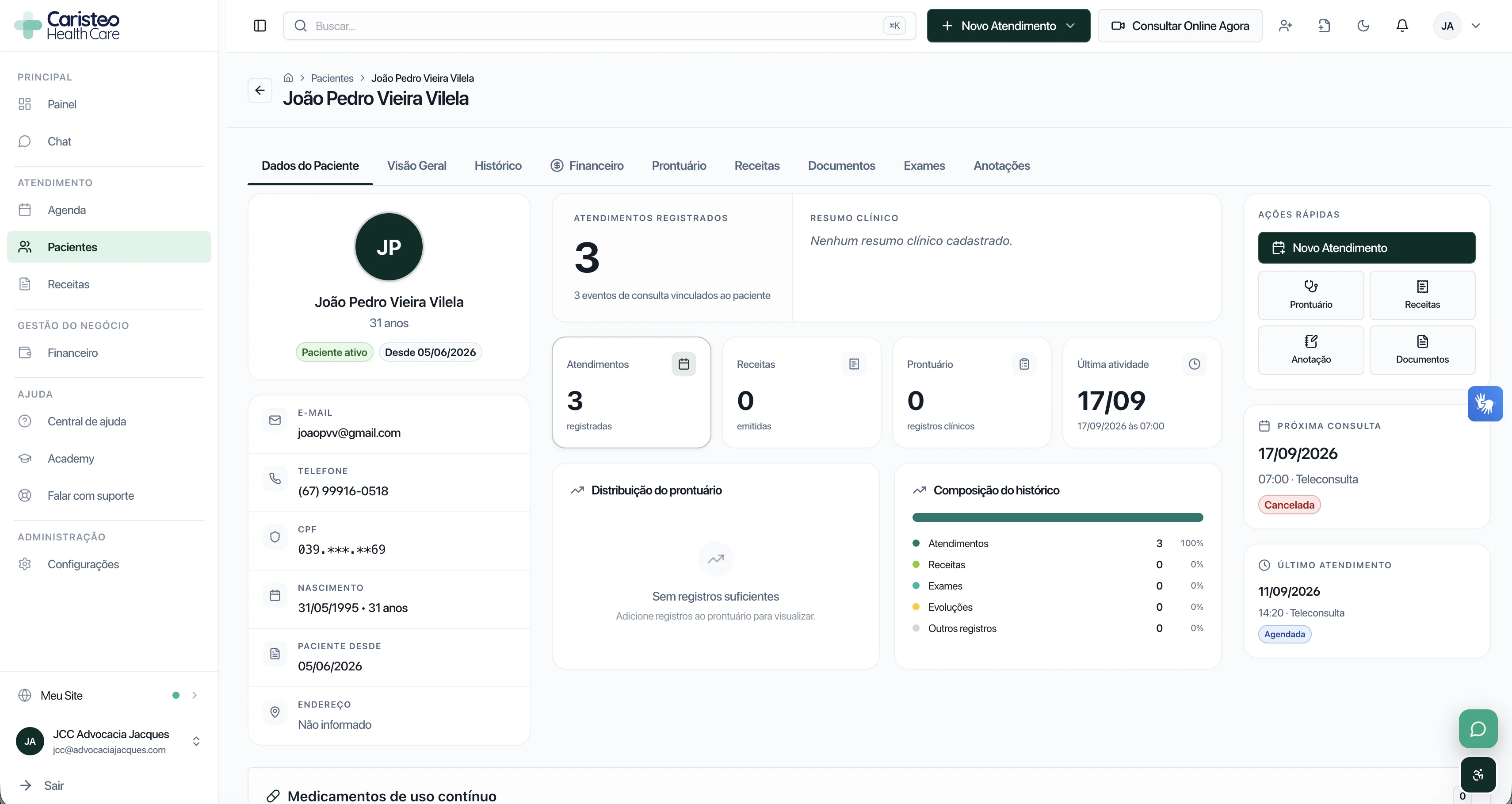Click the clock icon on Última atividade card

1194,364
